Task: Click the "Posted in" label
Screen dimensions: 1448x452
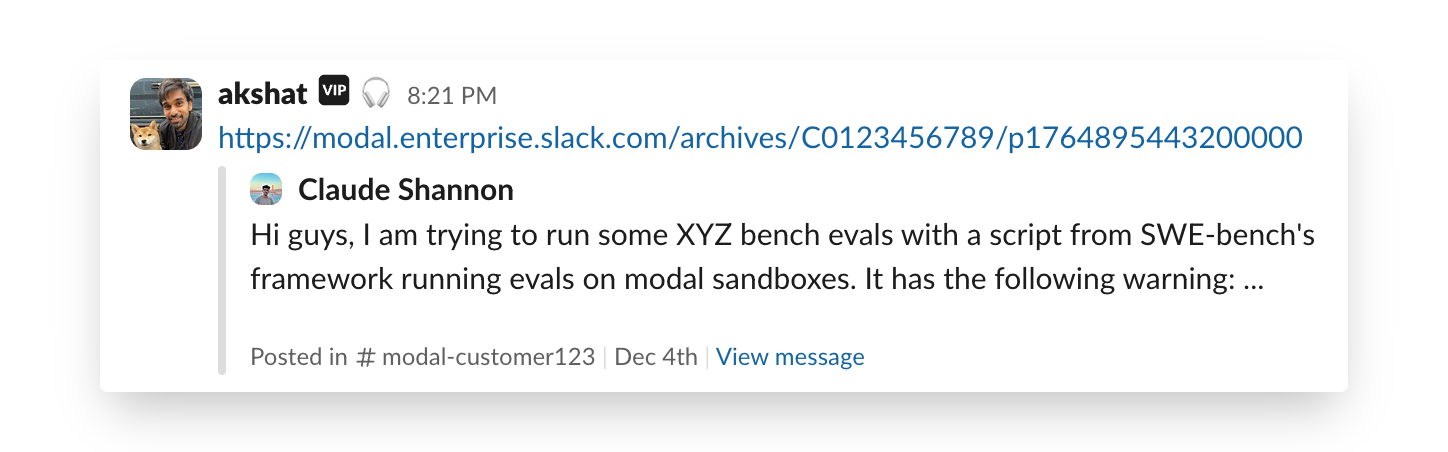Action: [x=298, y=357]
